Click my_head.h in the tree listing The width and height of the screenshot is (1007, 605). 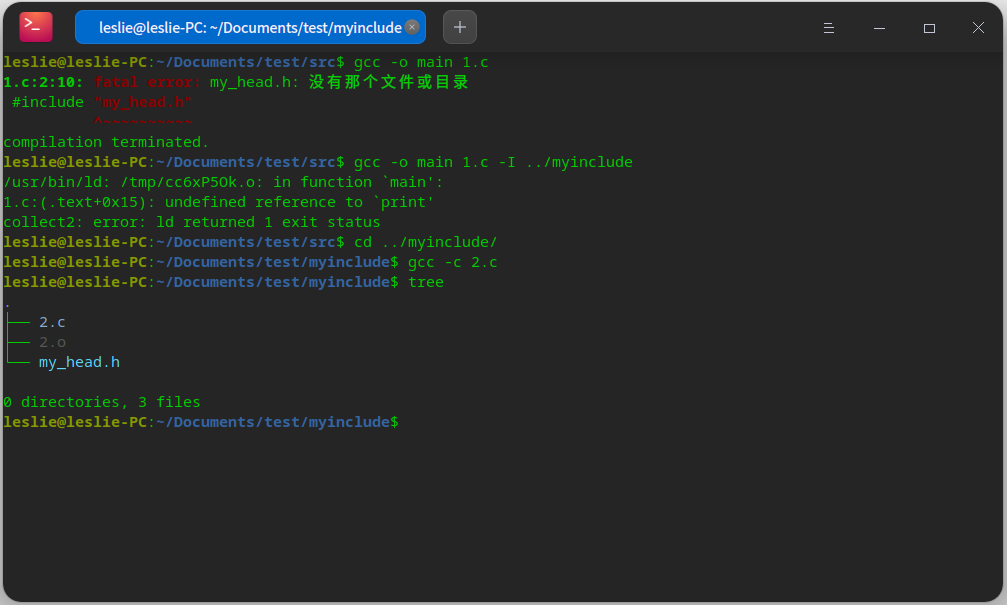tap(79, 362)
